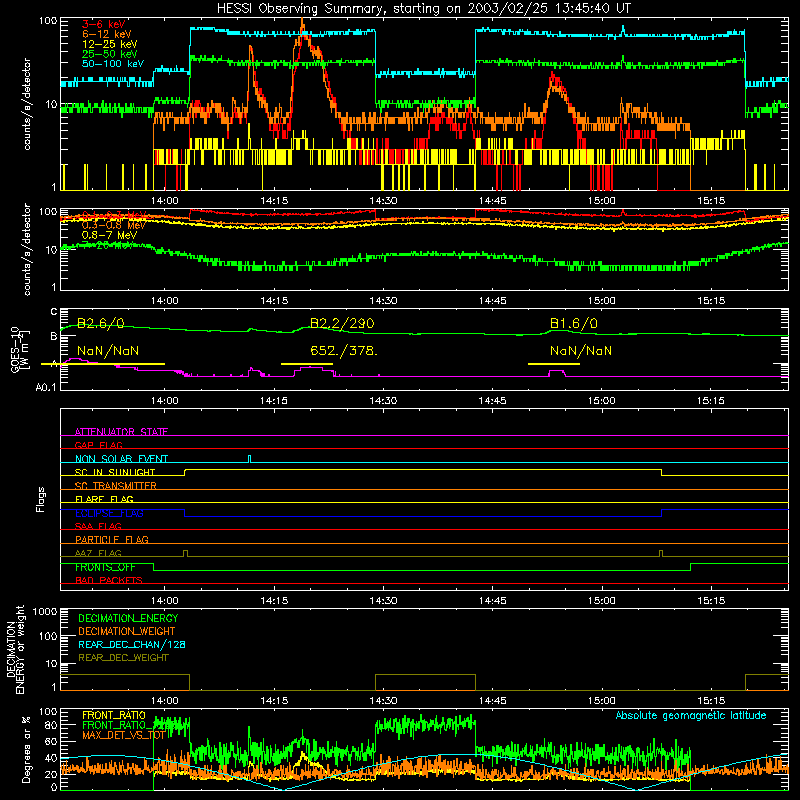Click the B2.6/0 GOES annotation
The height and width of the screenshot is (800, 800).
pyautogui.click(x=101, y=323)
